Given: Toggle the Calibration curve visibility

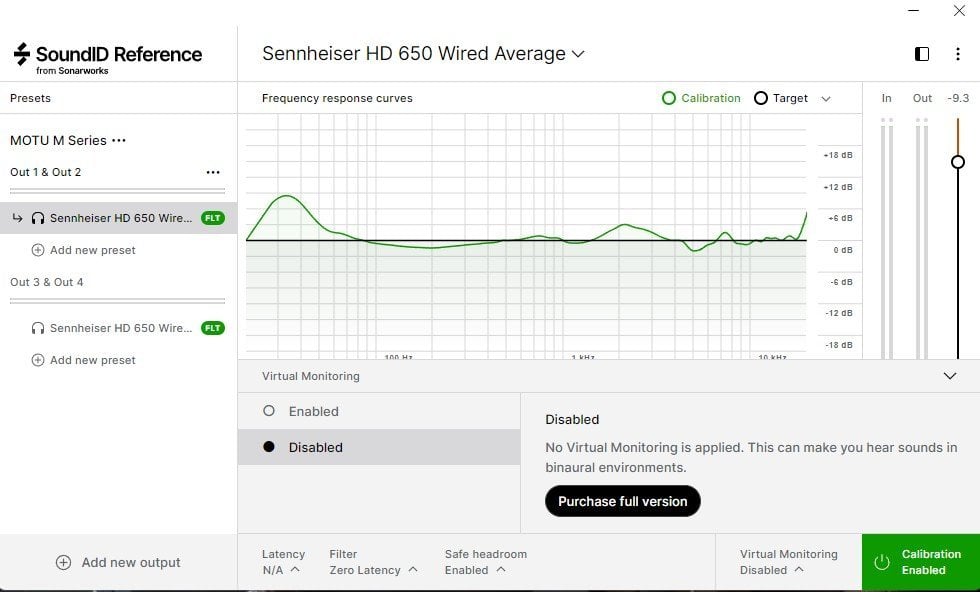Looking at the screenshot, I should coord(701,98).
